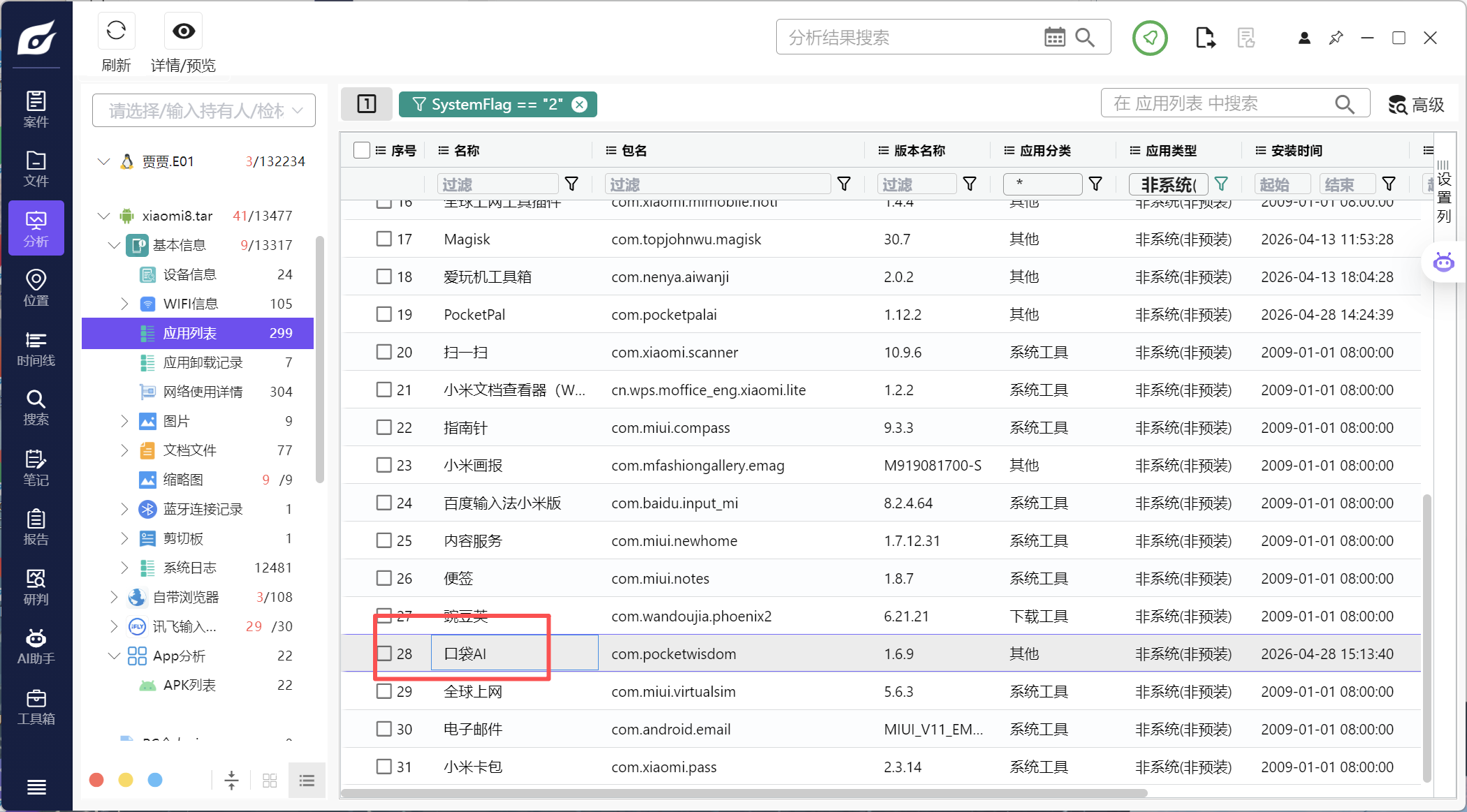The image size is (1467, 812).
Task: Open the details/preview (详情/预览) eye icon
Action: click(184, 31)
